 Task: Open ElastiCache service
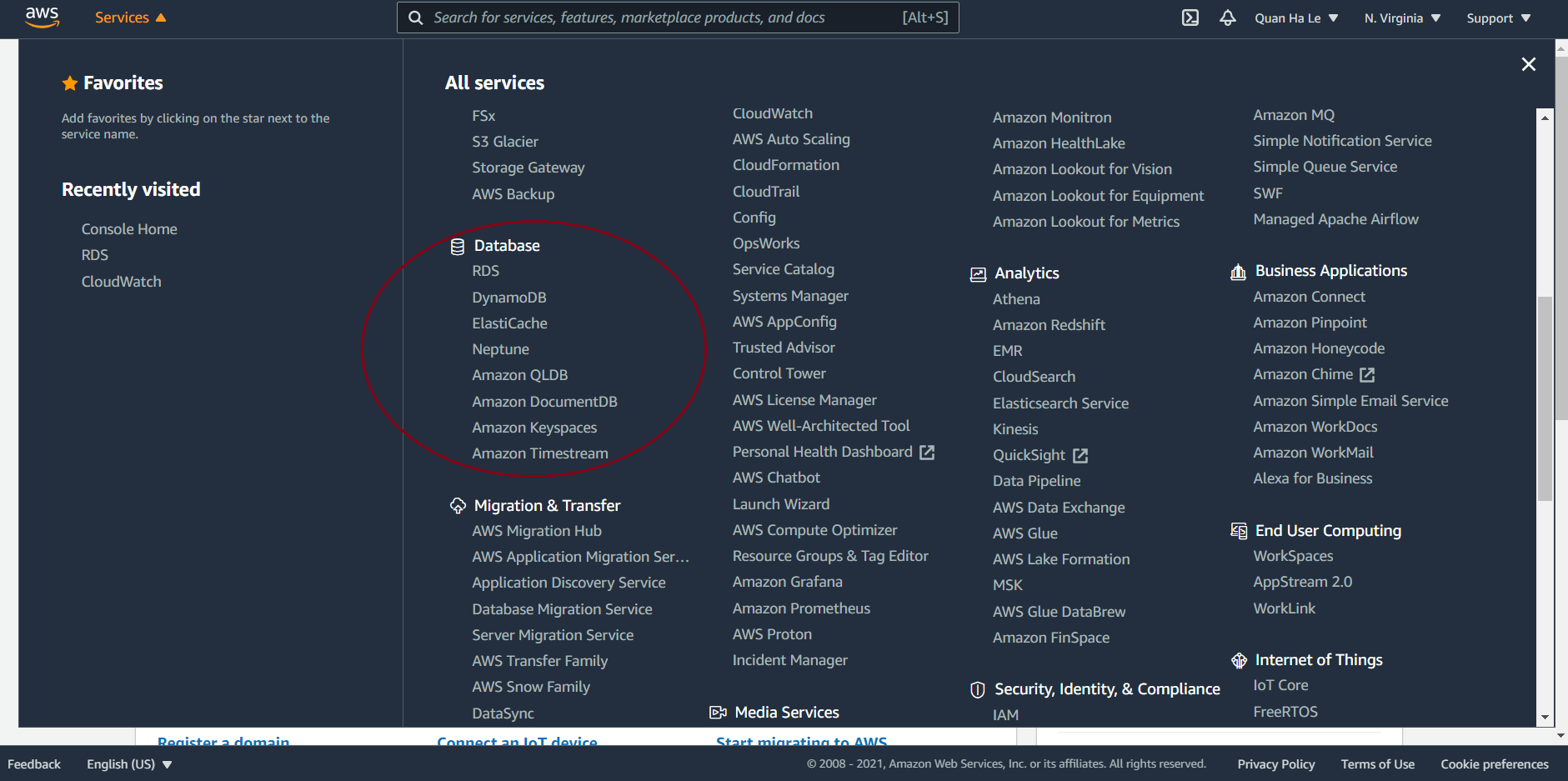coord(510,323)
